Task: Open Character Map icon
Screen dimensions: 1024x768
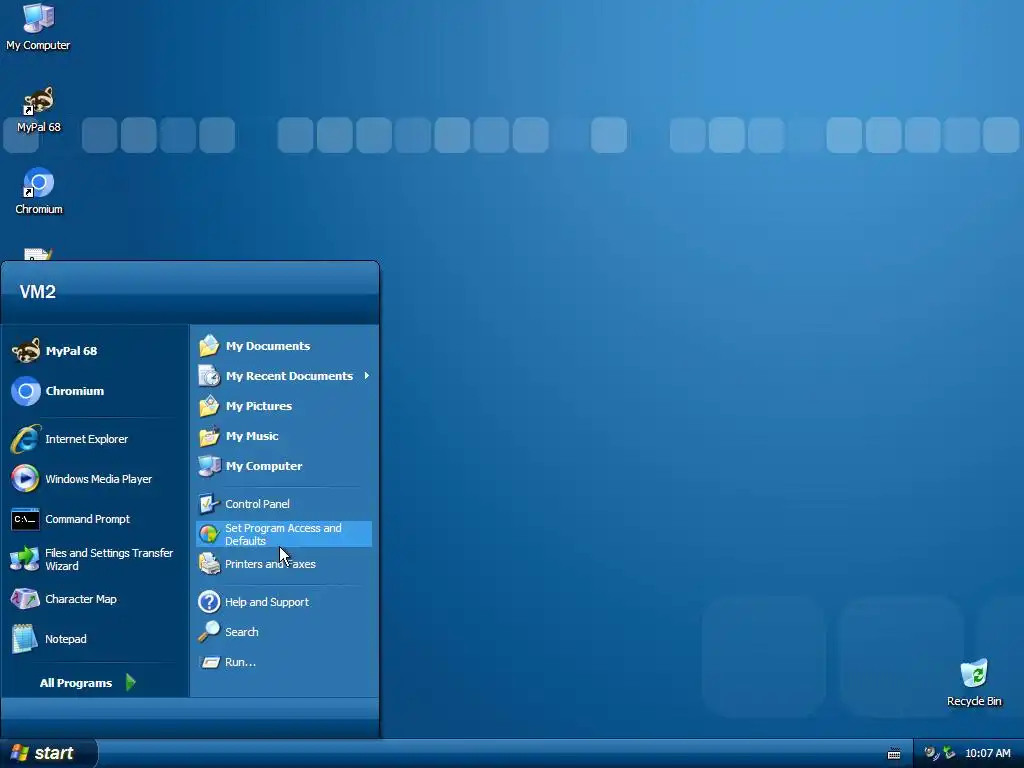Action: click(25, 599)
